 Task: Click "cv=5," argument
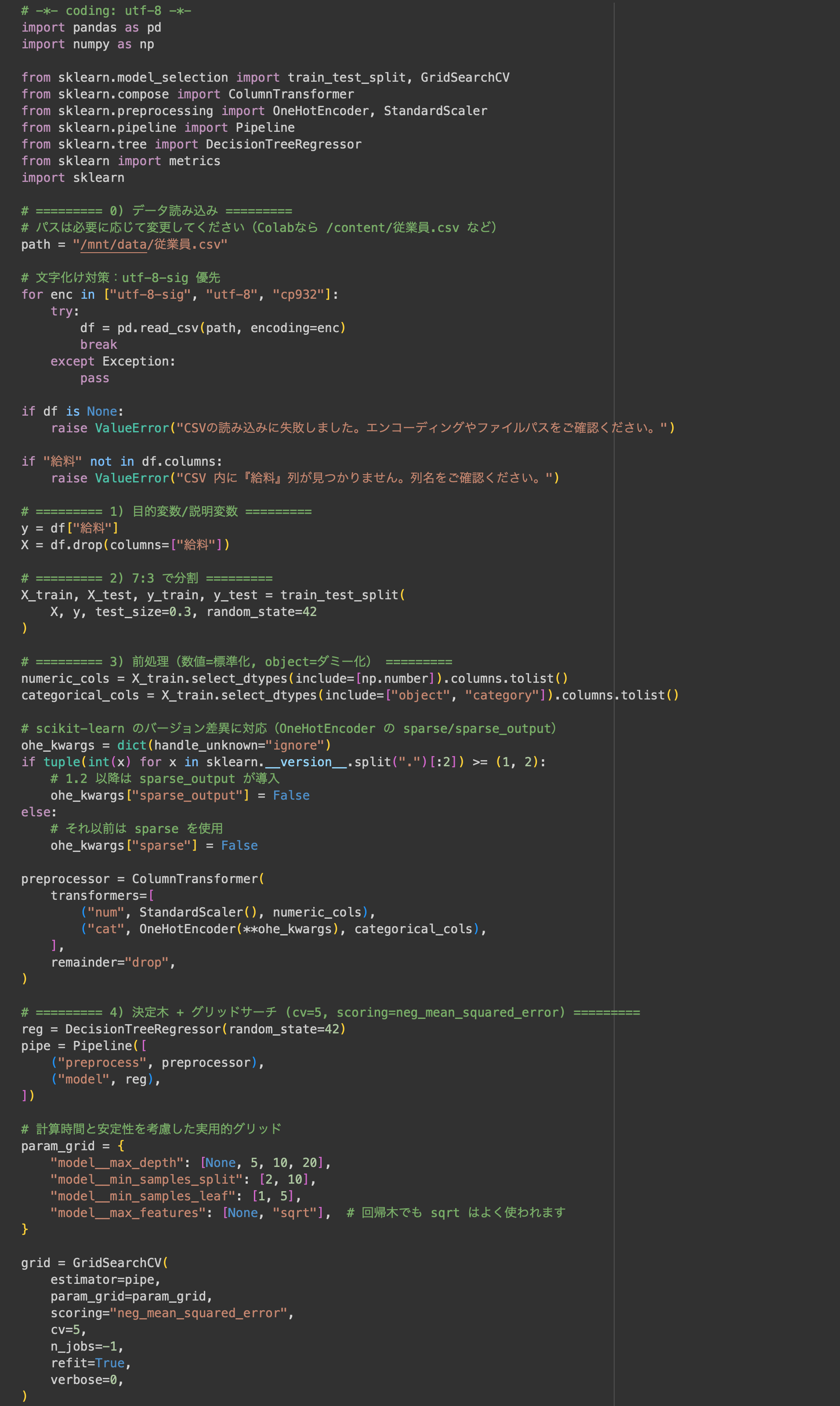coord(69,1330)
